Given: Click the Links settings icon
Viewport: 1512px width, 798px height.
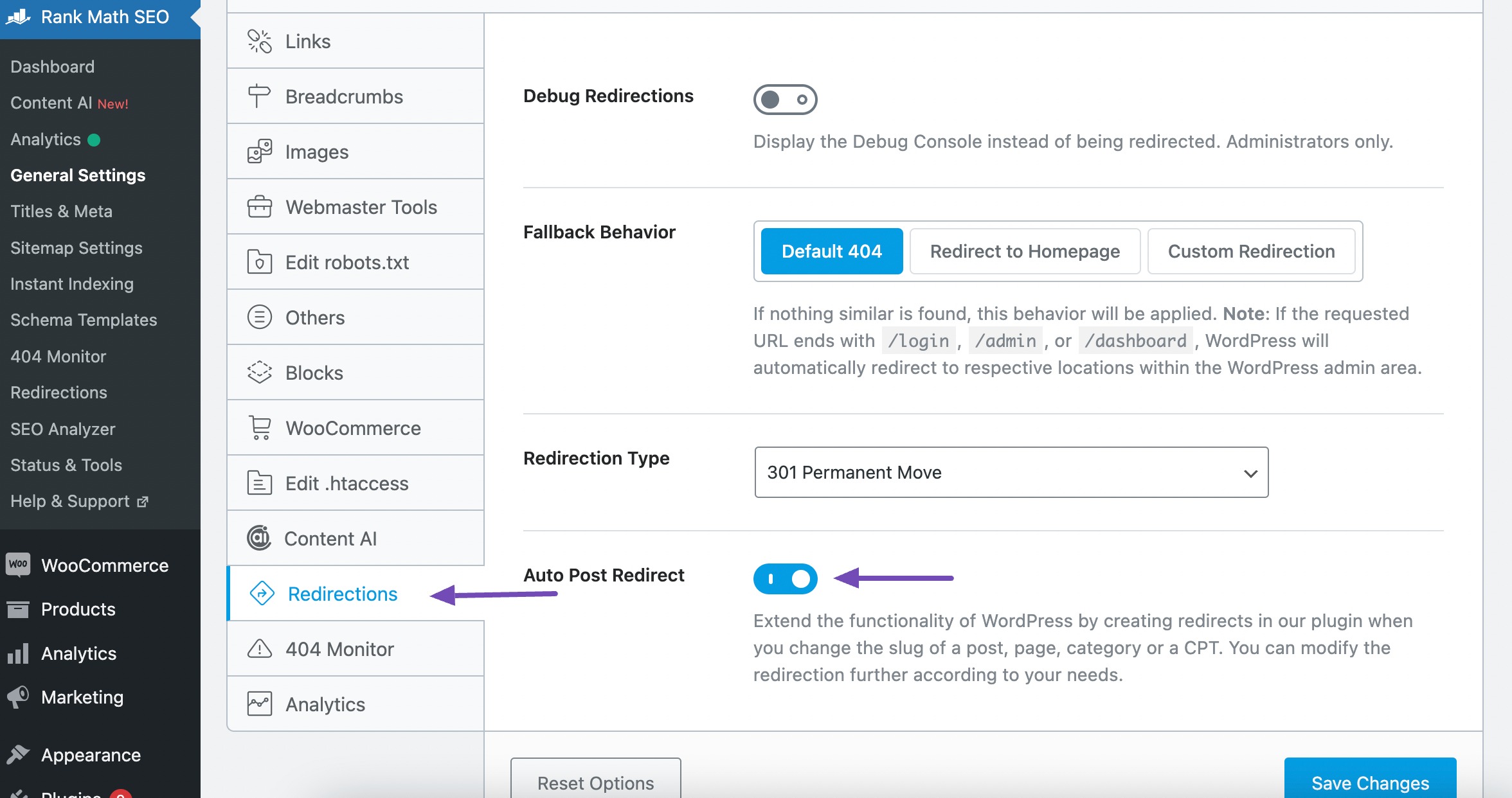Looking at the screenshot, I should (x=259, y=41).
